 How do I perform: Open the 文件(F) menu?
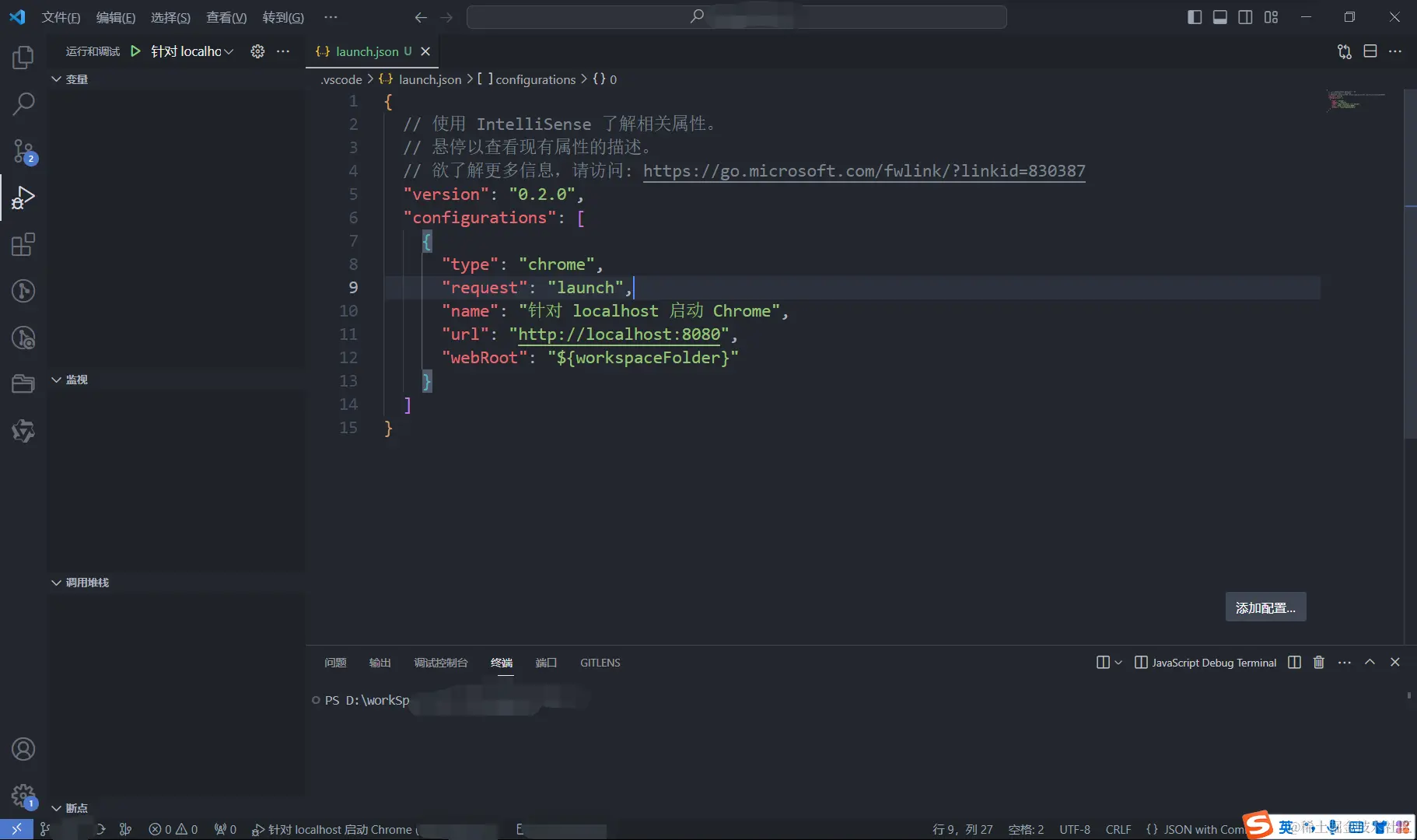point(61,17)
